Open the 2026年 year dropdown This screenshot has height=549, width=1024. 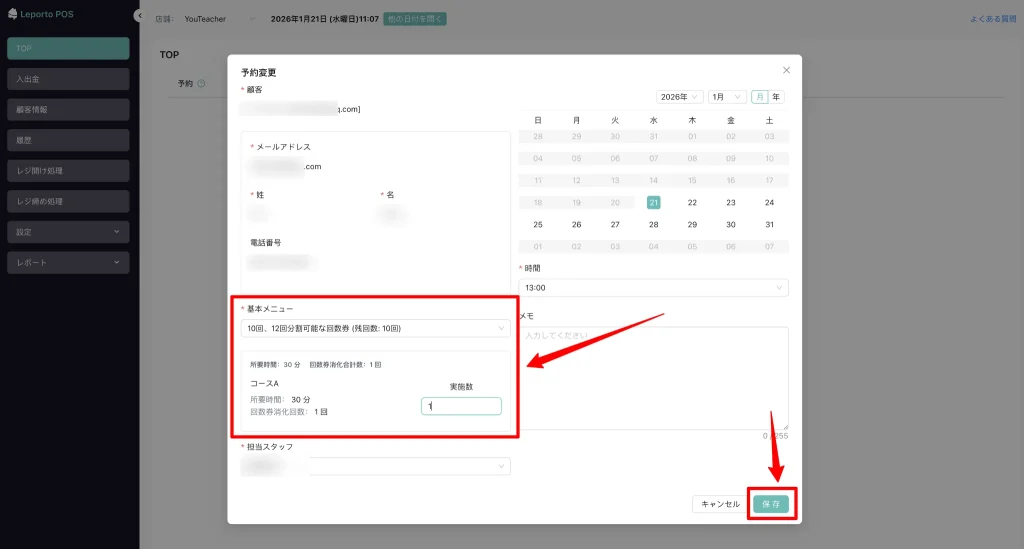pos(679,97)
